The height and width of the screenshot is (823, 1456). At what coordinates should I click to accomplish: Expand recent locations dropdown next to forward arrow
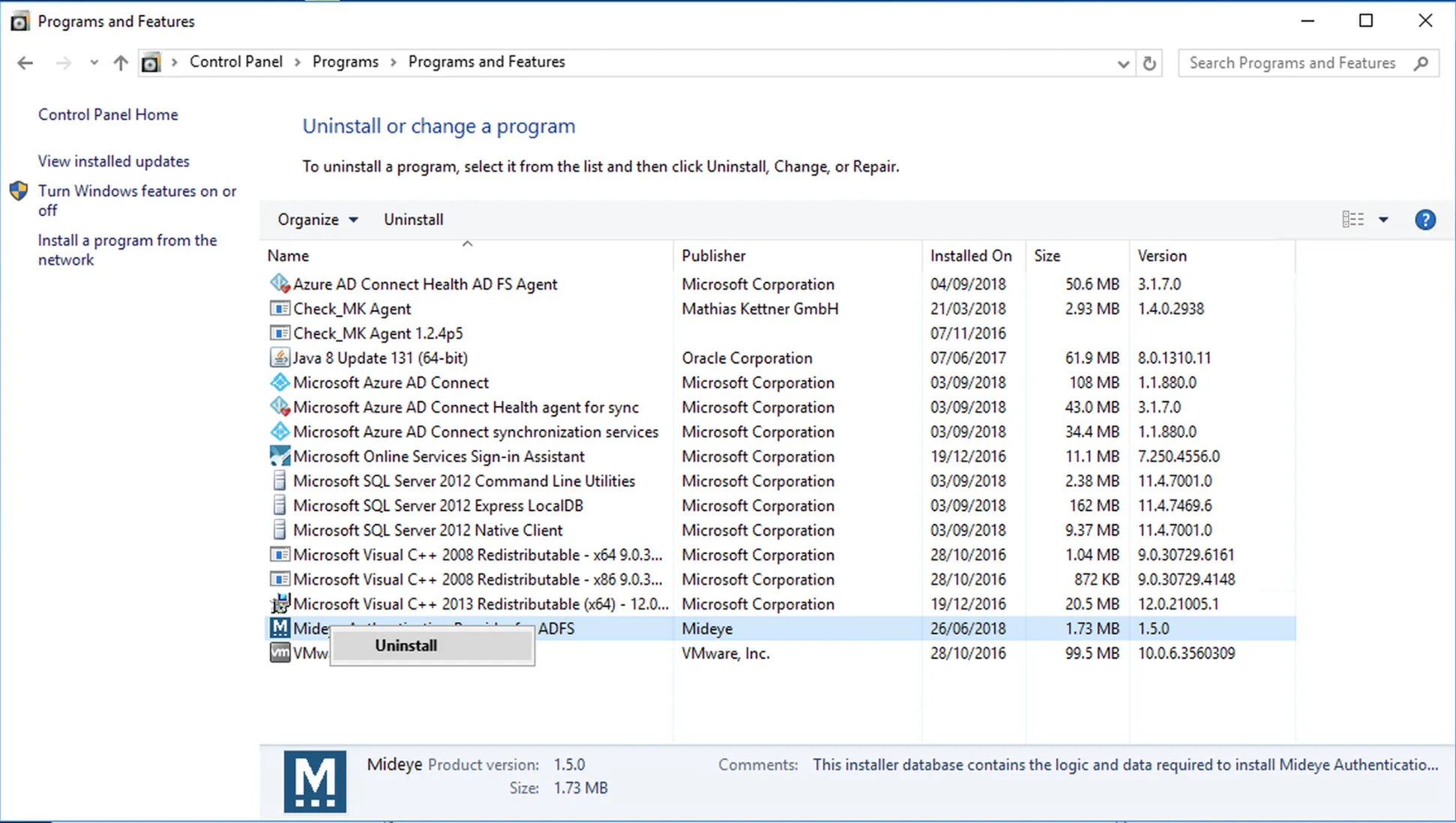click(x=93, y=62)
